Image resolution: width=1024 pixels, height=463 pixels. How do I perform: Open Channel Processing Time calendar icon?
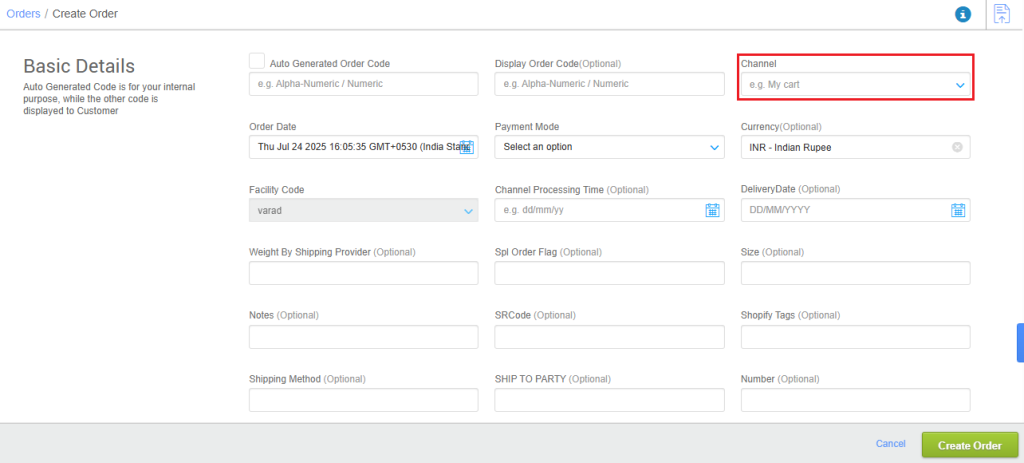click(x=712, y=210)
